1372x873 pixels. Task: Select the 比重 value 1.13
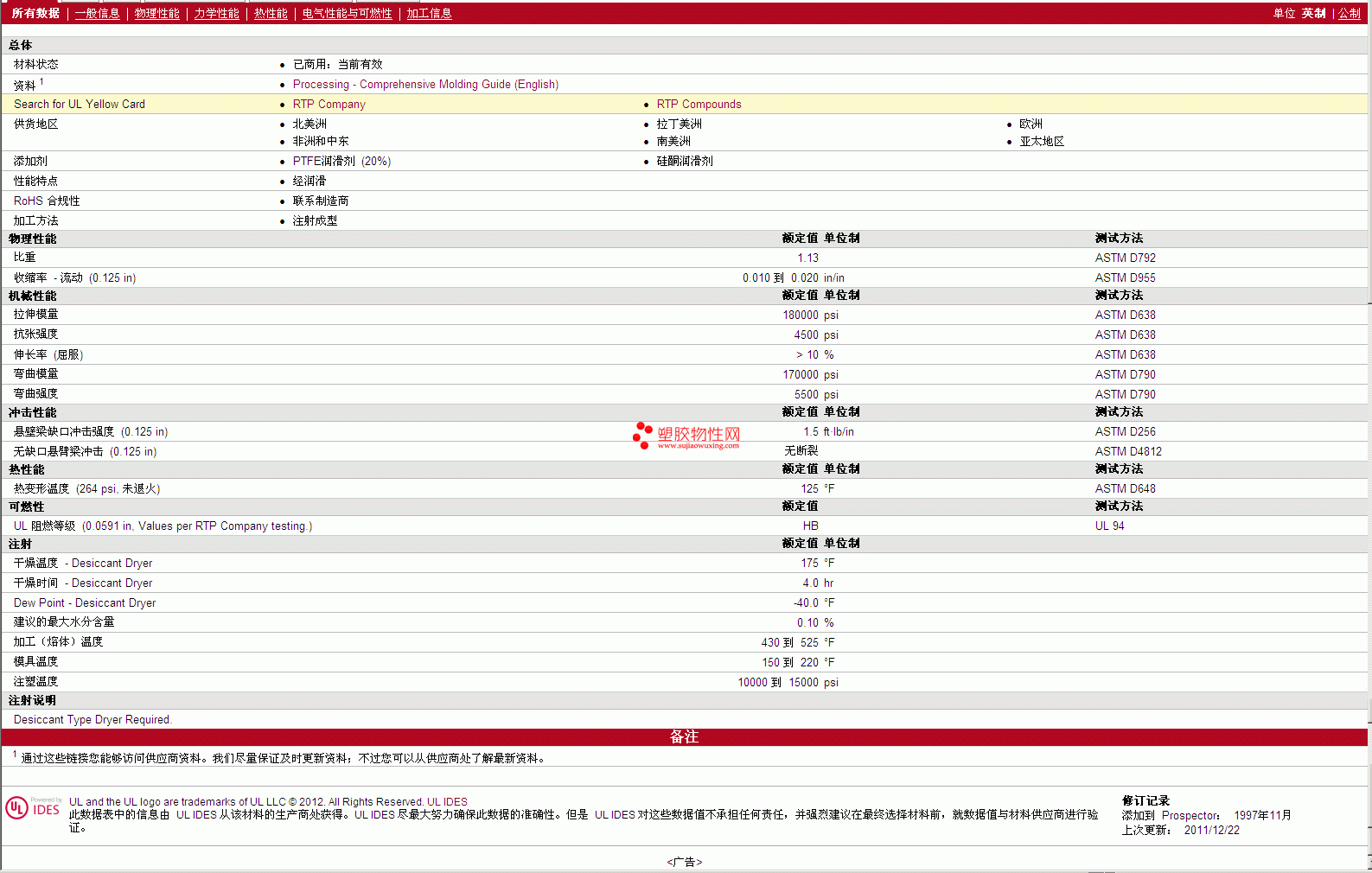[807, 258]
